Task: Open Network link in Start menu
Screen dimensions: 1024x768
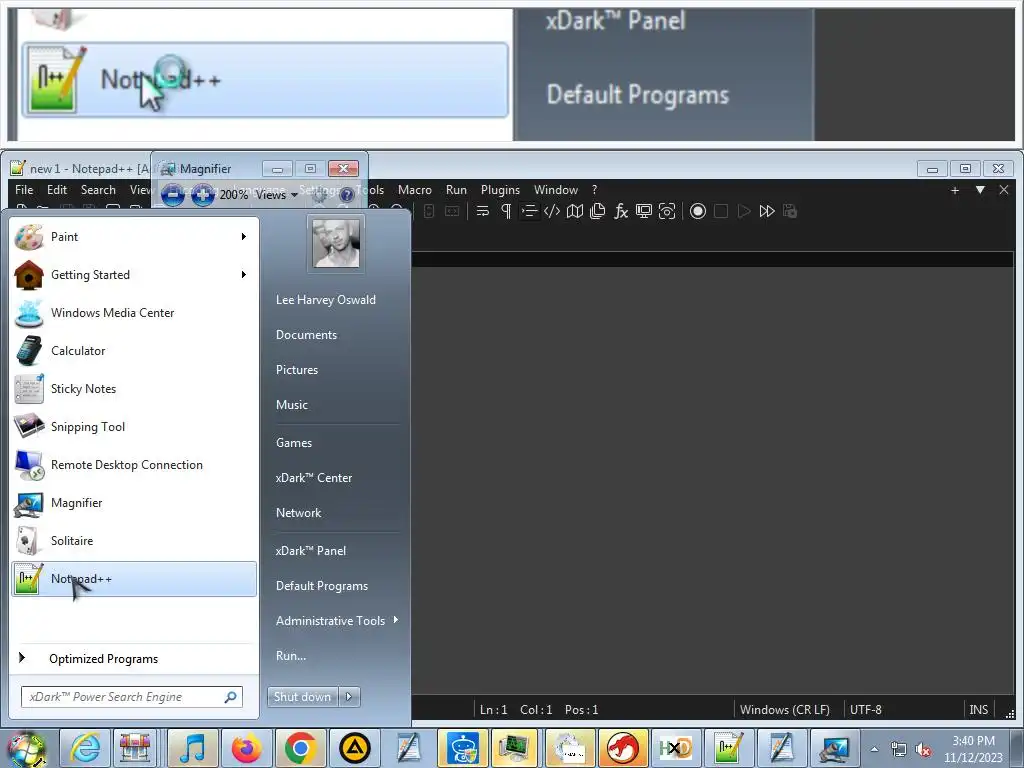Action: (298, 513)
